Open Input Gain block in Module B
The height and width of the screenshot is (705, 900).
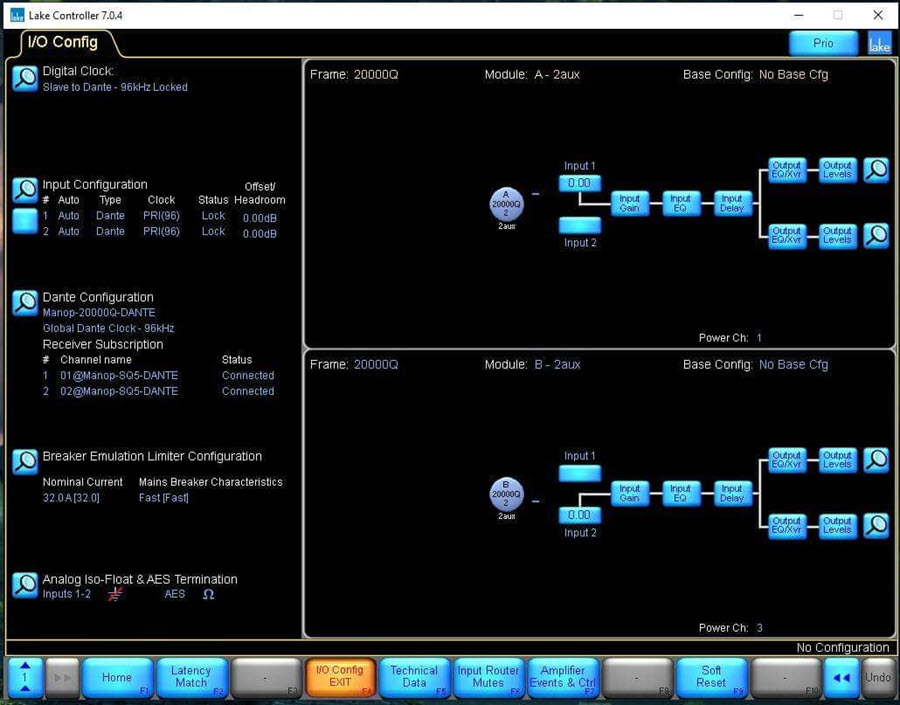tap(630, 493)
